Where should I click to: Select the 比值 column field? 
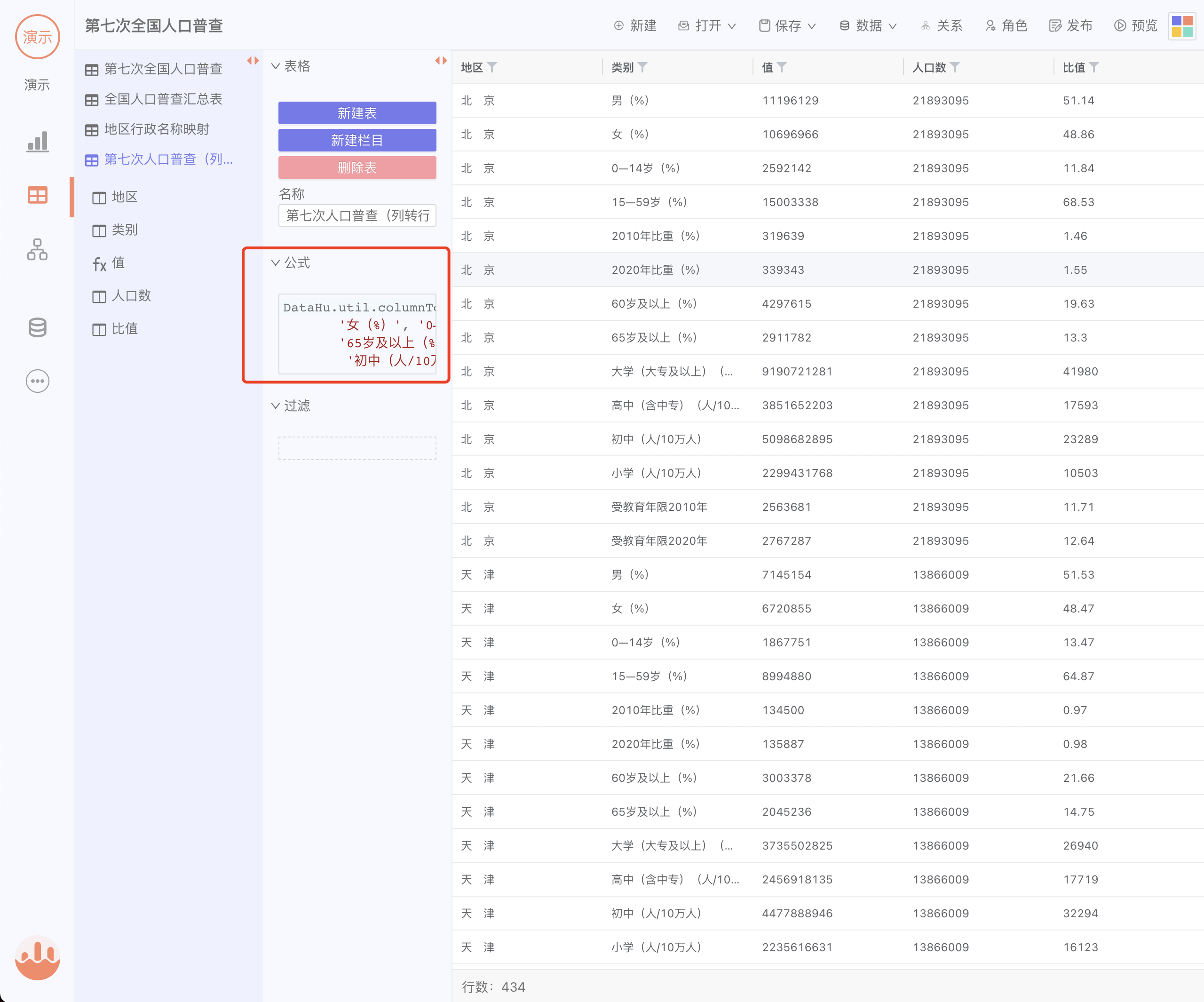pos(115,329)
